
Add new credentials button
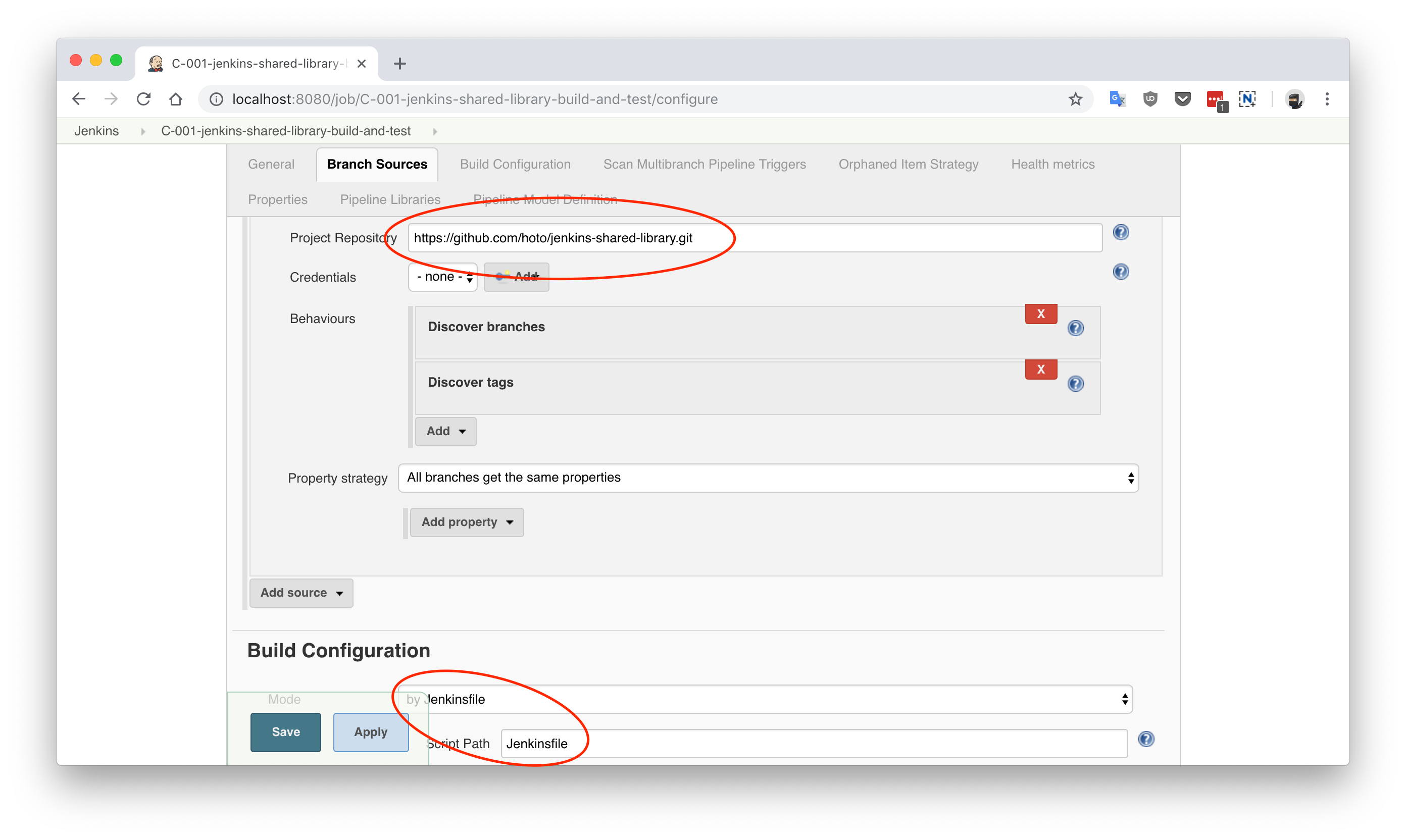[x=517, y=277]
